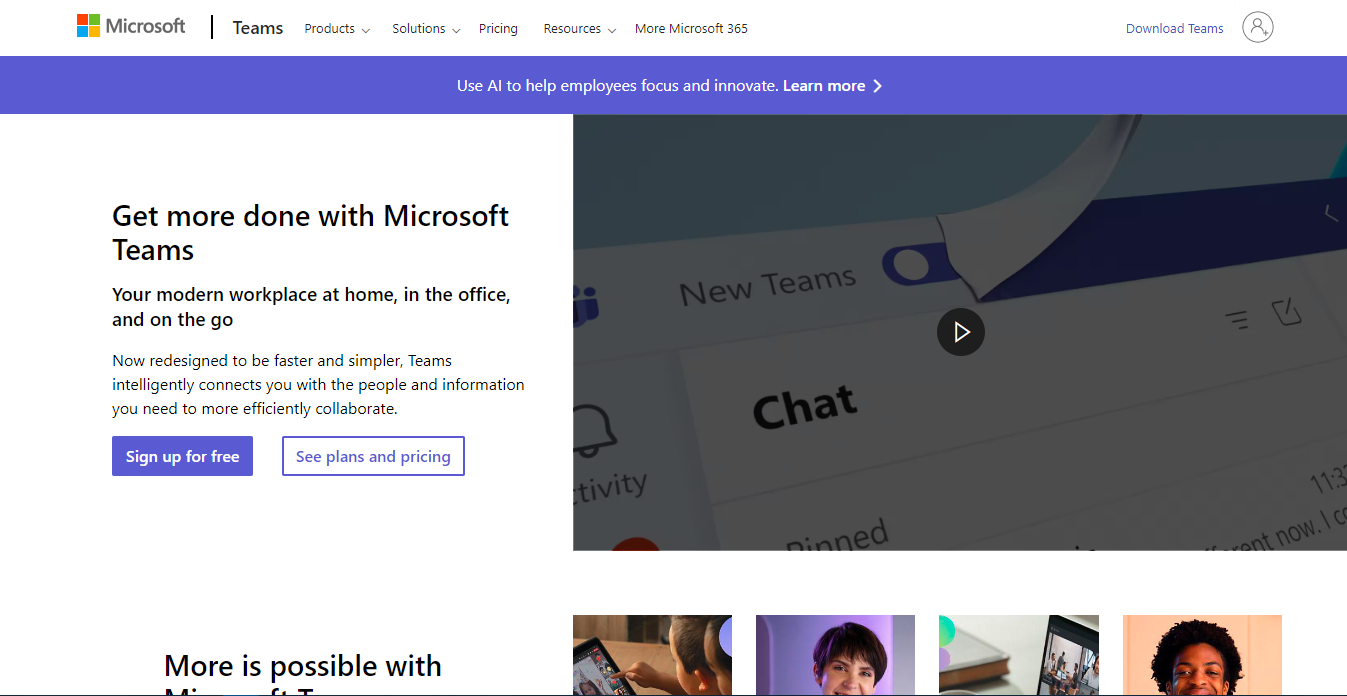
Task: Click Download Teams link
Action: click(1174, 29)
